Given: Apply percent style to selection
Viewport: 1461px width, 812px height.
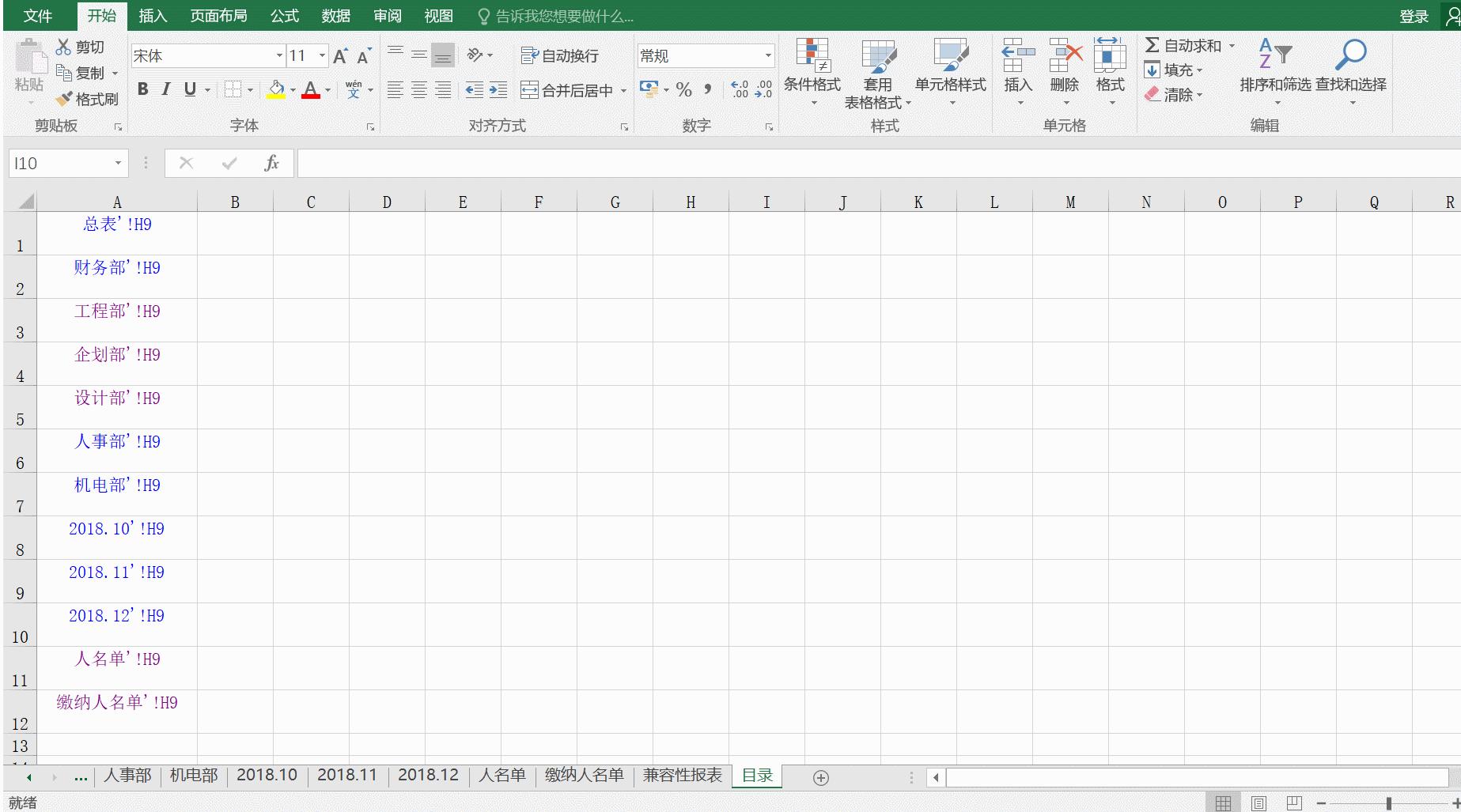Looking at the screenshot, I should 683,89.
